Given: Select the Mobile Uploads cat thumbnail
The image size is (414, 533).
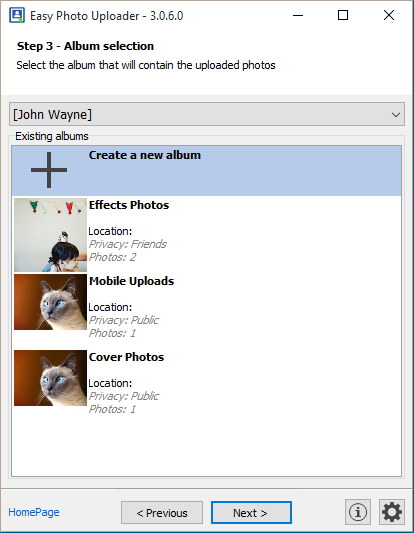Looking at the screenshot, I should (x=50, y=302).
